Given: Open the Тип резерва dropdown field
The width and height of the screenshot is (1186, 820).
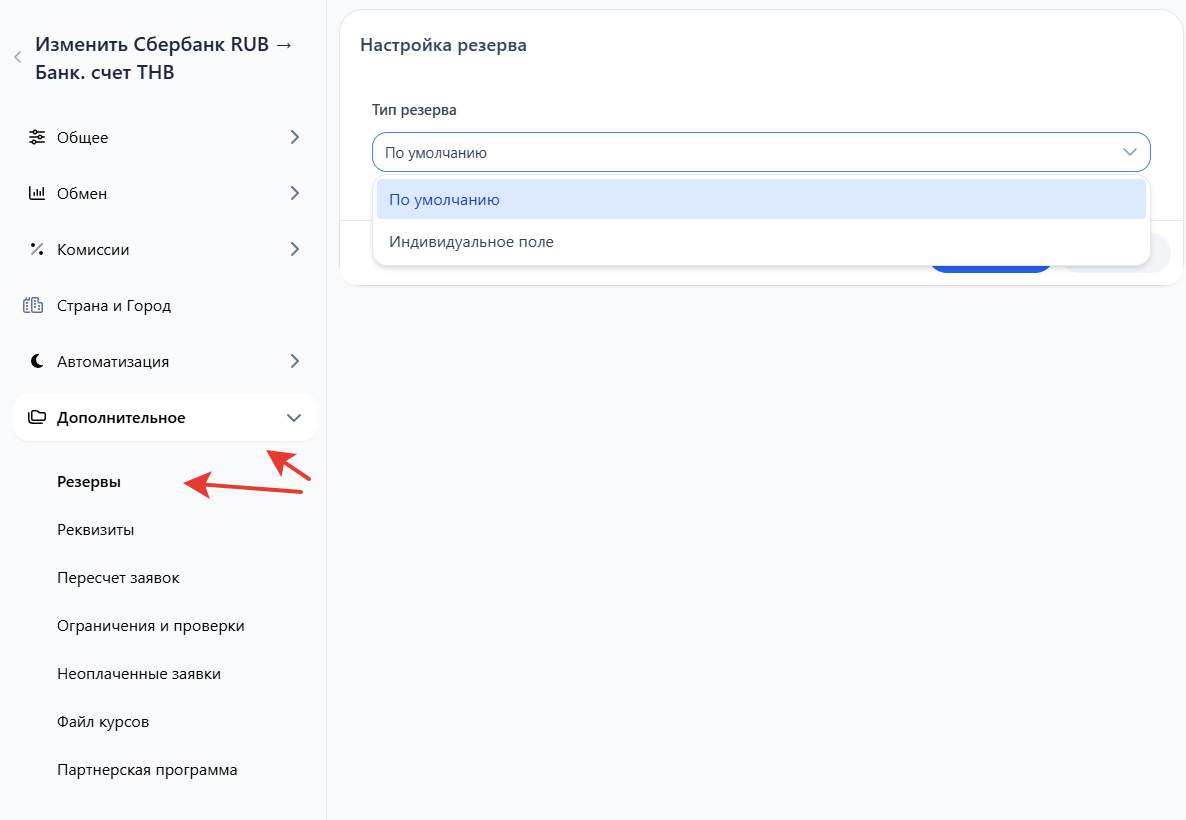Looking at the screenshot, I should coord(760,152).
